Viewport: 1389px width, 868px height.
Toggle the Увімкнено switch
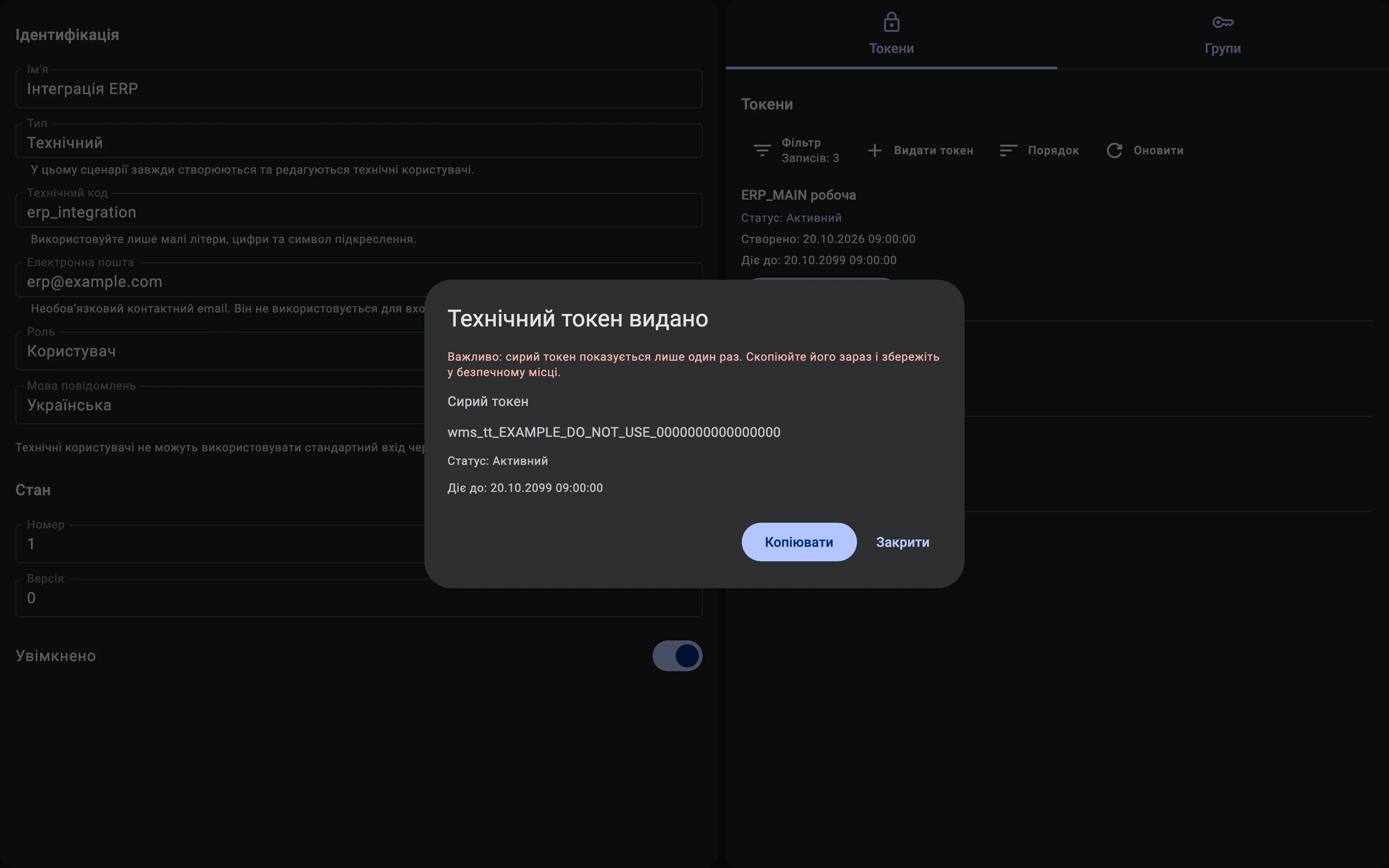[677, 656]
